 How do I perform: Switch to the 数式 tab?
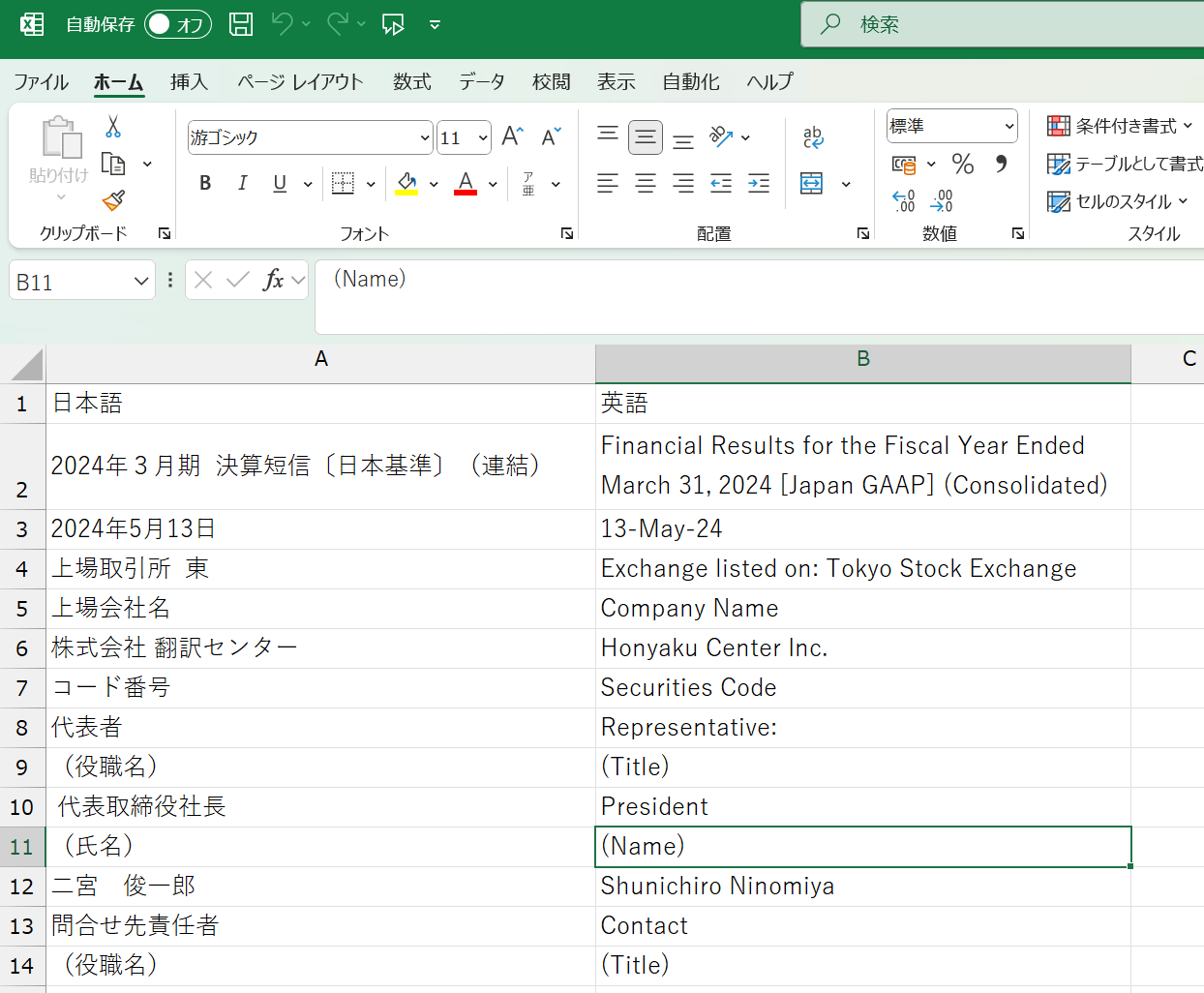tap(411, 82)
